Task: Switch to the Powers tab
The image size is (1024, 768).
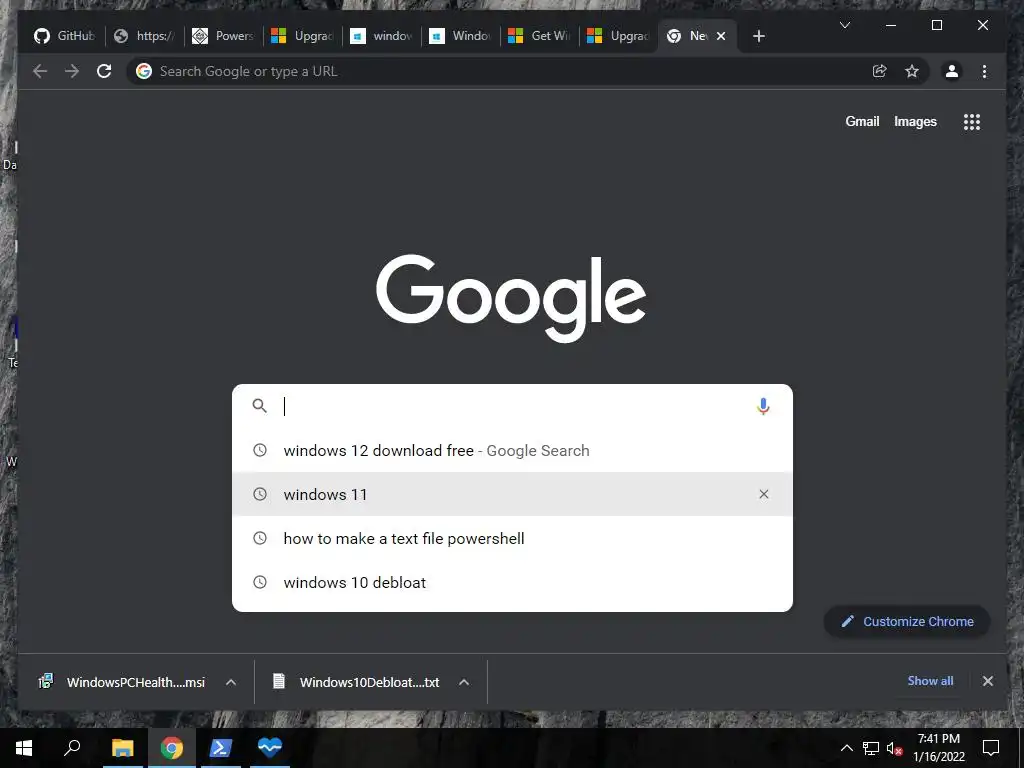Action: click(x=223, y=36)
